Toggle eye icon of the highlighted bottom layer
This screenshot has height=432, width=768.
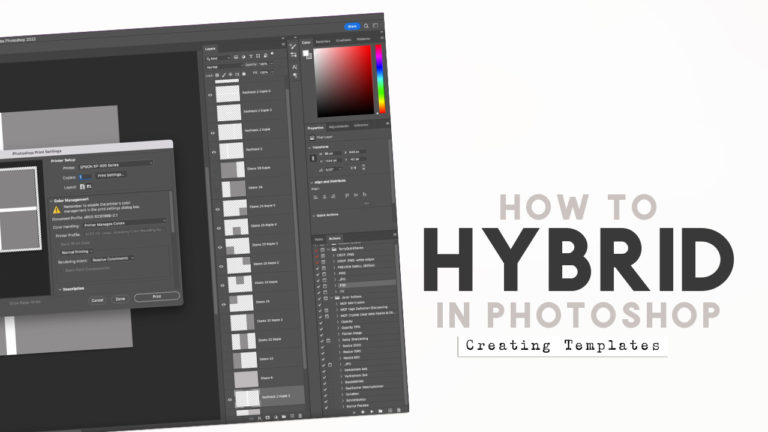pyautogui.click(x=230, y=400)
